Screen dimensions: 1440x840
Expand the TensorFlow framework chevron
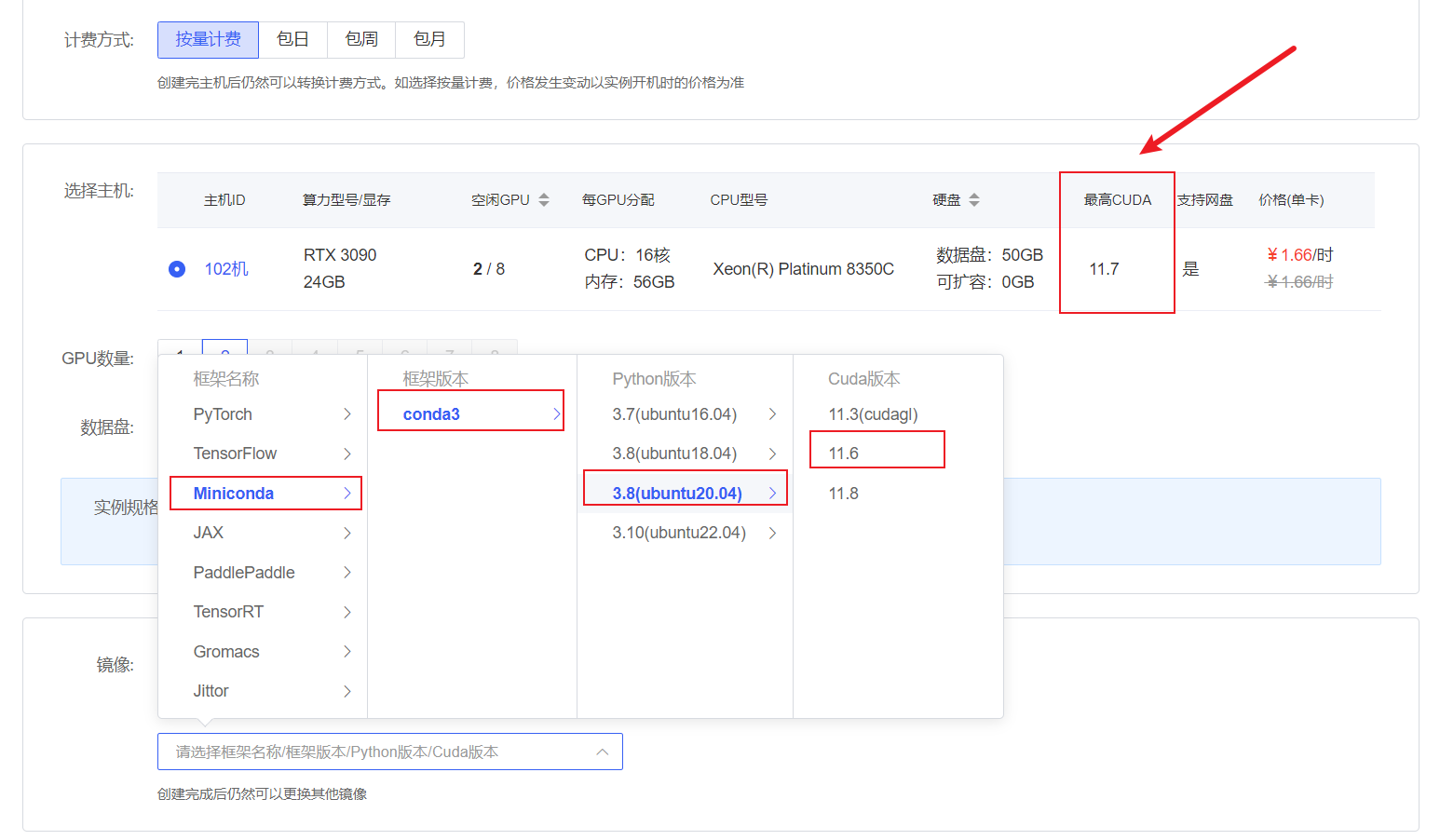(x=346, y=454)
